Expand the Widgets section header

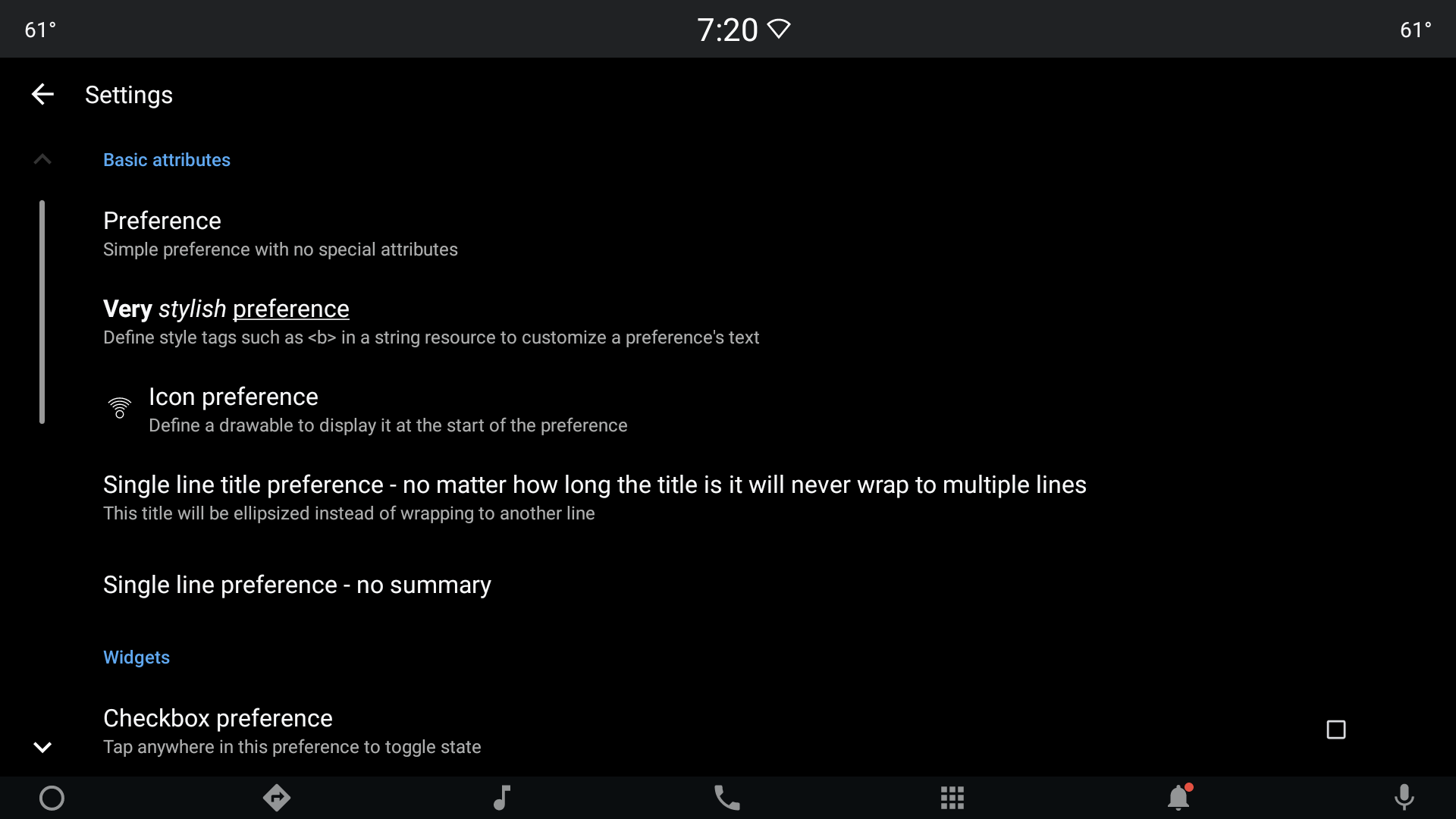coord(136,657)
